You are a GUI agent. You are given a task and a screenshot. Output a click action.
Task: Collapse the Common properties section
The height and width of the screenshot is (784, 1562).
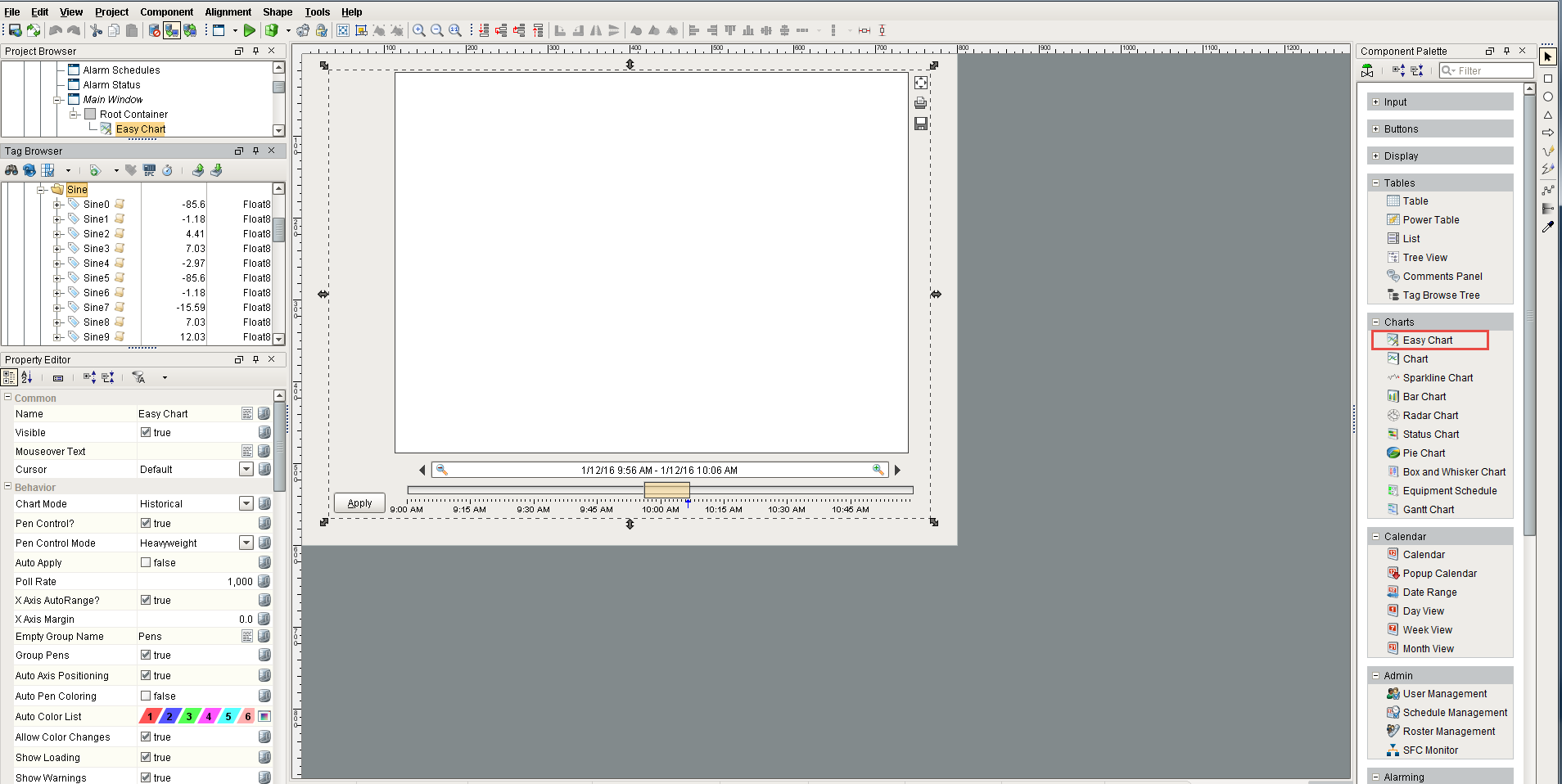pyautogui.click(x=7, y=398)
